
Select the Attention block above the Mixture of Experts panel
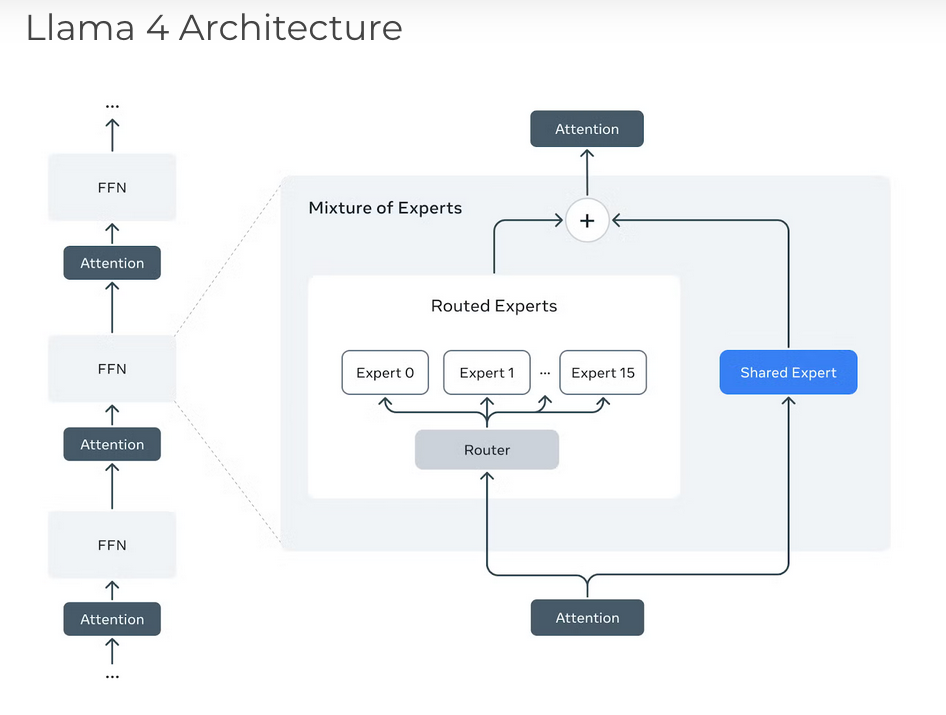pos(587,129)
